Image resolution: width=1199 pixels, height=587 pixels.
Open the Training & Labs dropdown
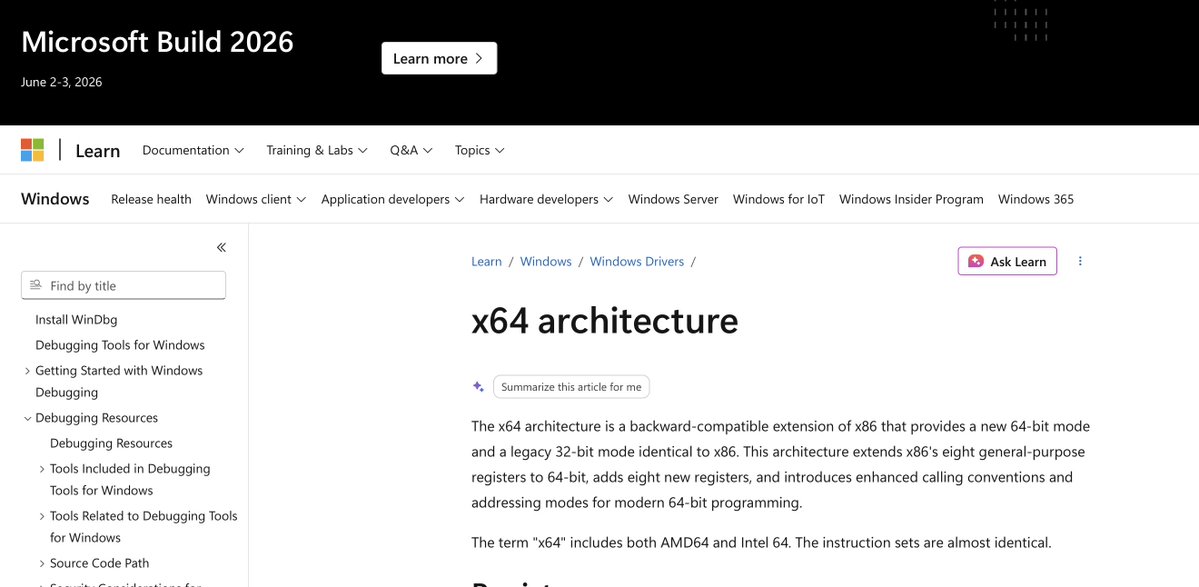(317, 150)
